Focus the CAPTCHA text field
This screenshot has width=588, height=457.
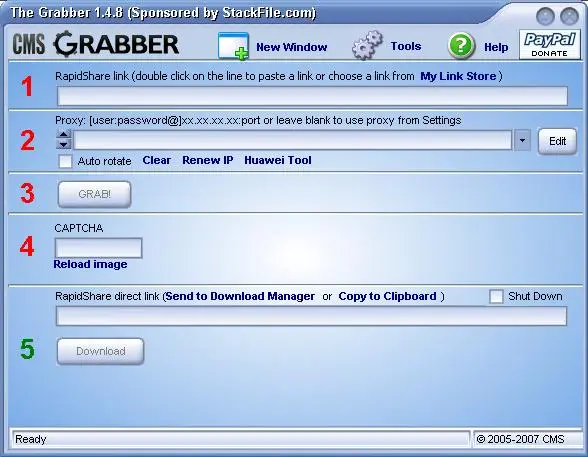(x=99, y=248)
